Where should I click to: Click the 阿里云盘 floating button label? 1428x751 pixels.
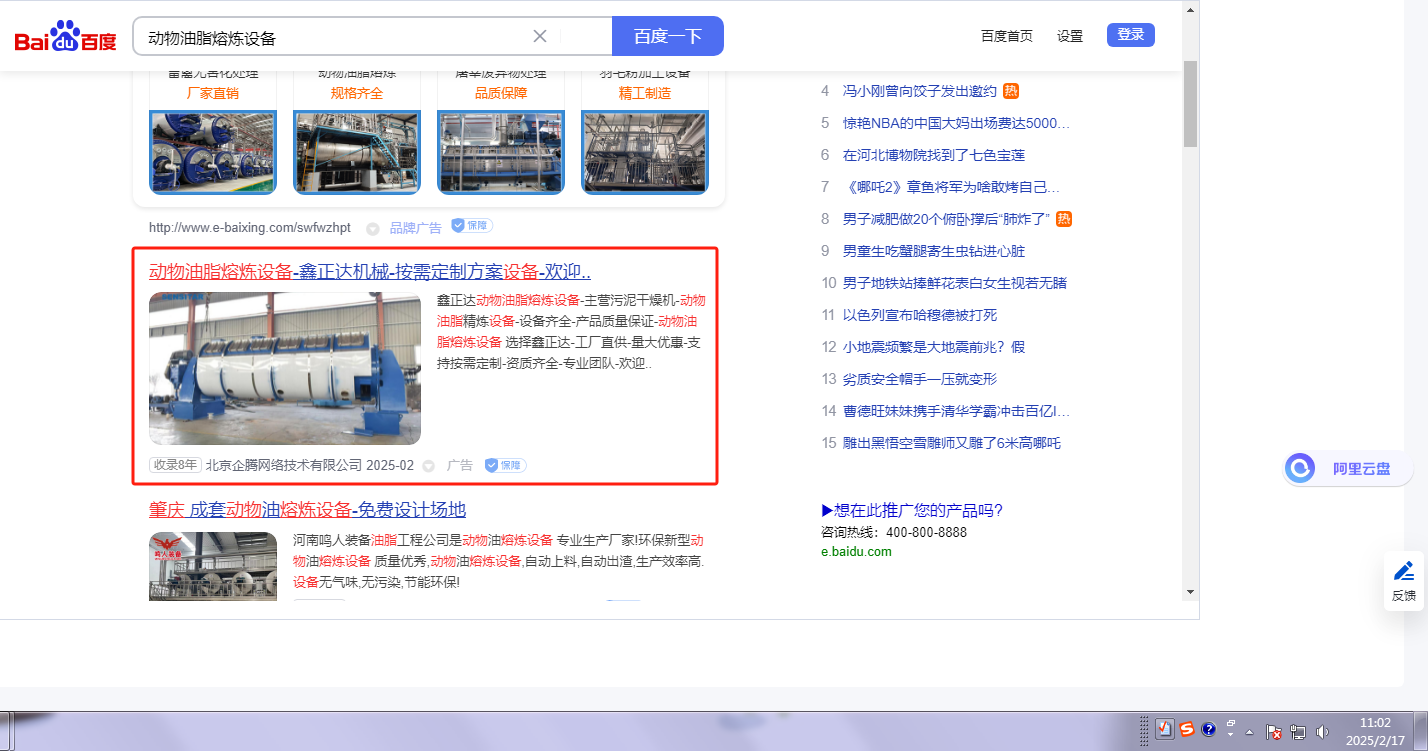tap(1362, 468)
